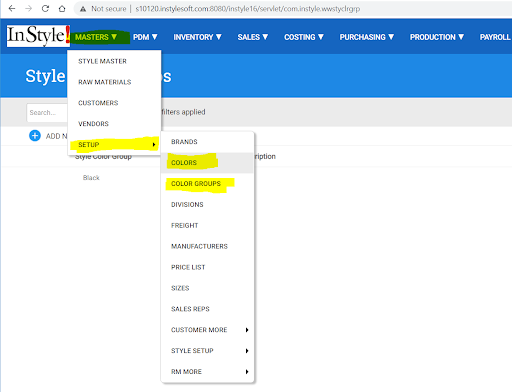Click the InStyle logo
Screen dimensions: 512x392
coord(38,35)
